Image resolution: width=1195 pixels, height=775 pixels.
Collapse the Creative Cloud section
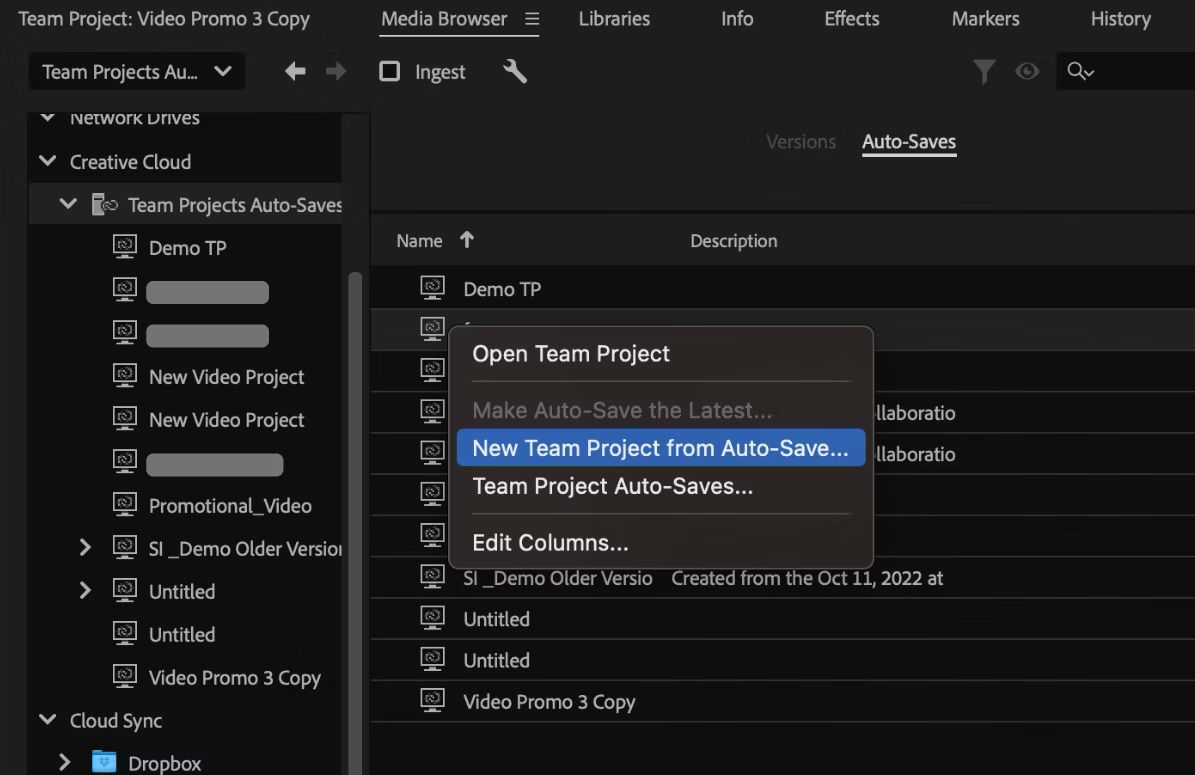click(x=46, y=161)
